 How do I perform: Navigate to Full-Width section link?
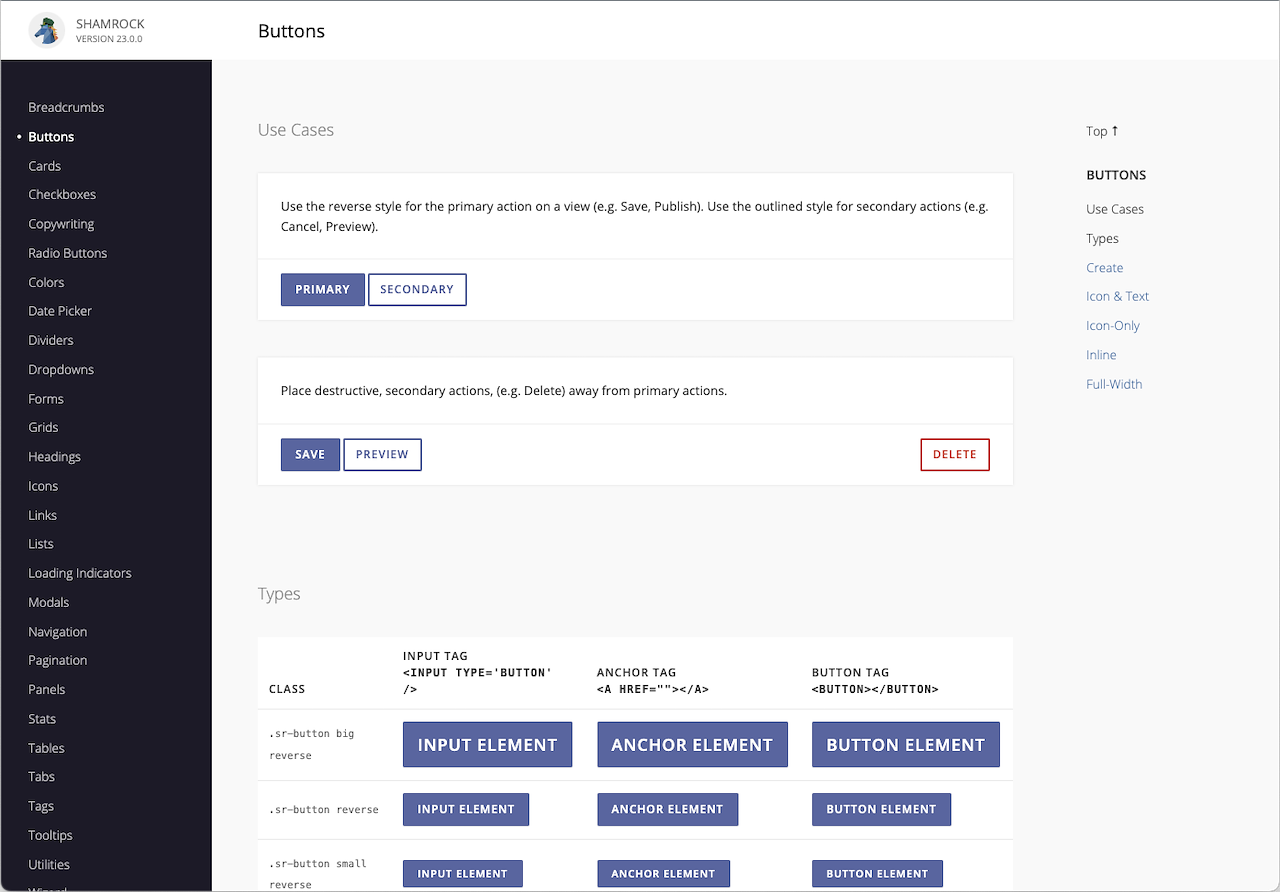(x=1114, y=384)
